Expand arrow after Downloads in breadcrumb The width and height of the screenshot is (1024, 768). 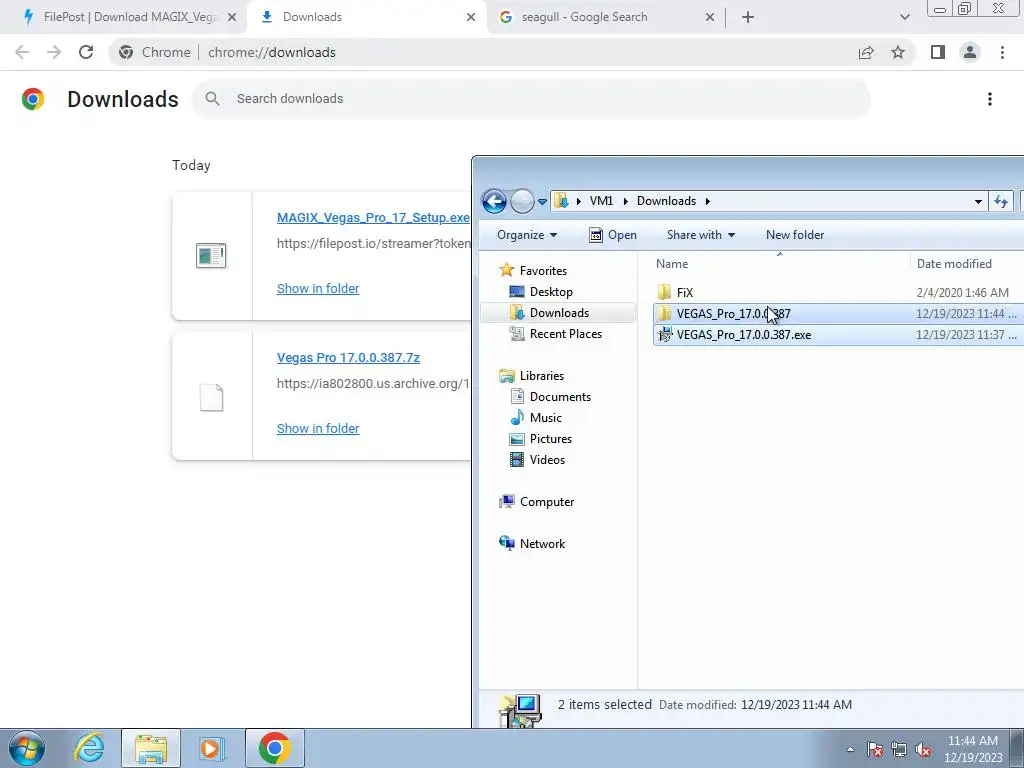707,201
